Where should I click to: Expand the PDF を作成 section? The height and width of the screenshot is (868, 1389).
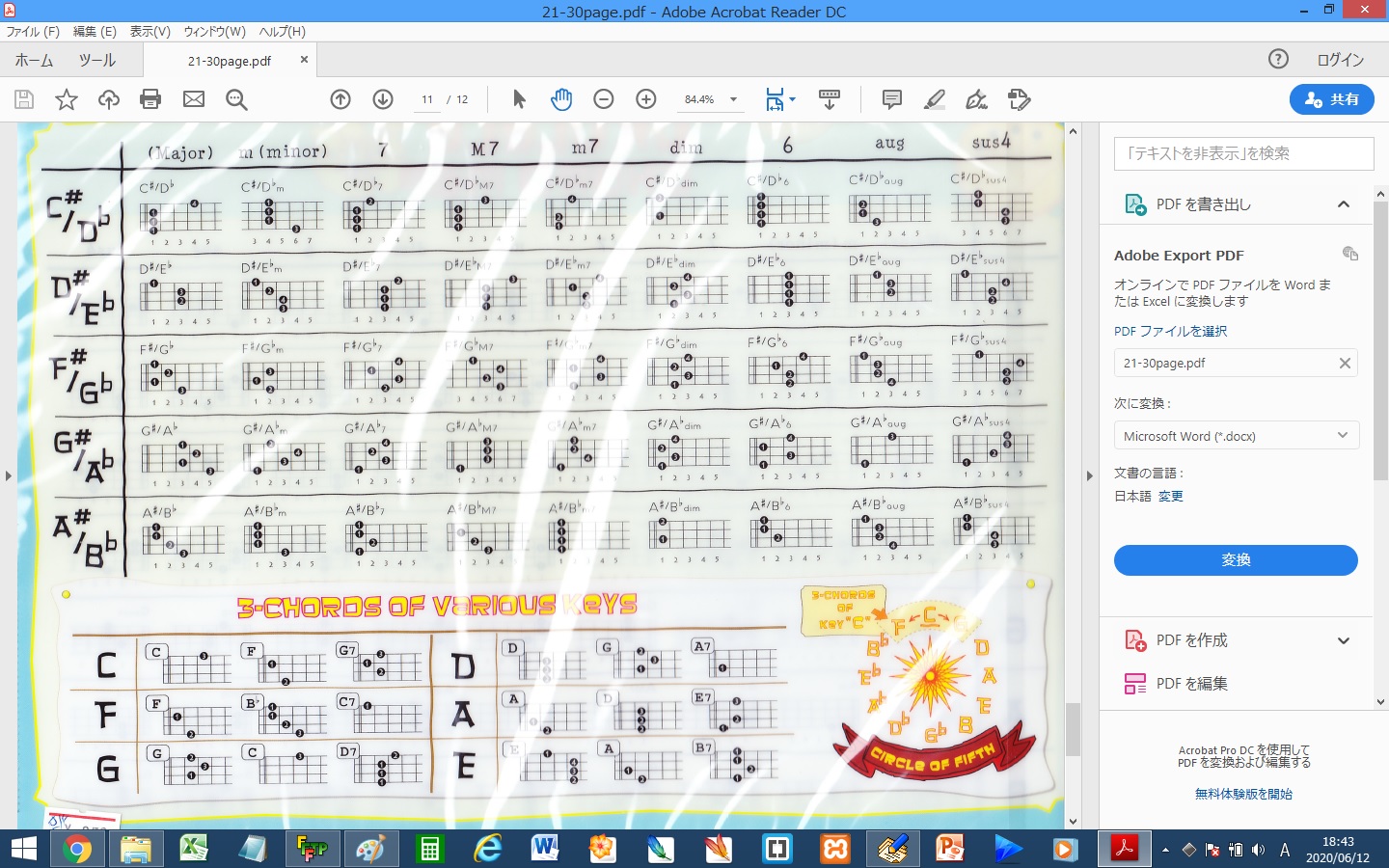(1343, 640)
